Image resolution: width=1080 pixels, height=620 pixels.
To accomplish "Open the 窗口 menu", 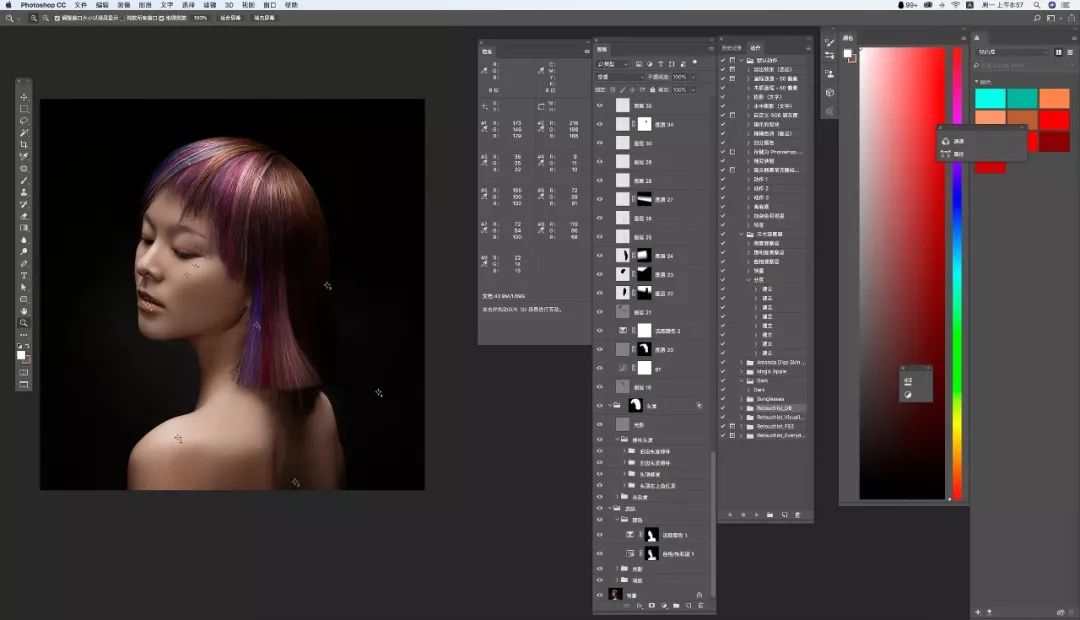I will coord(269,5).
